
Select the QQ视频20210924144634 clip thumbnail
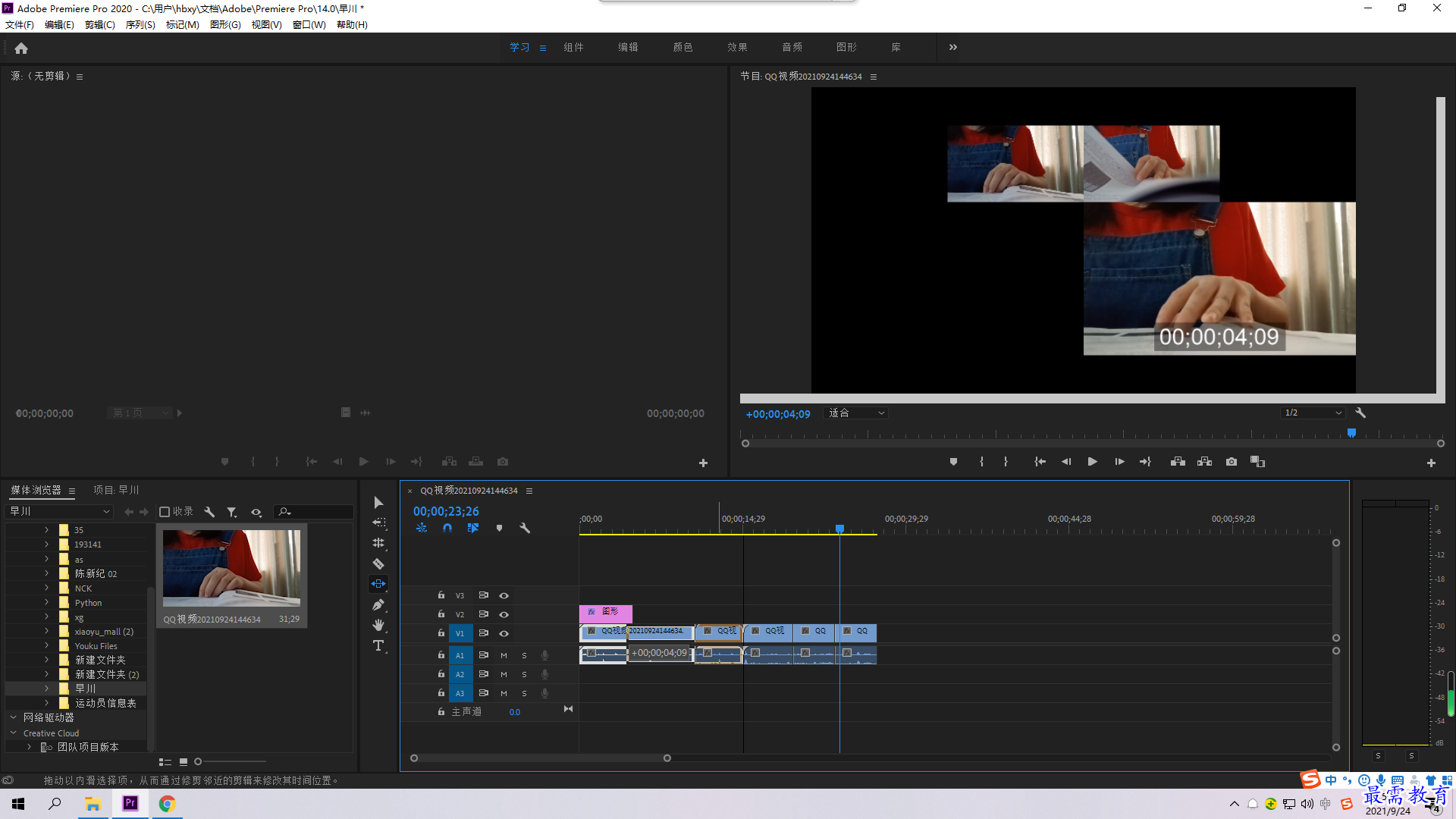231,568
